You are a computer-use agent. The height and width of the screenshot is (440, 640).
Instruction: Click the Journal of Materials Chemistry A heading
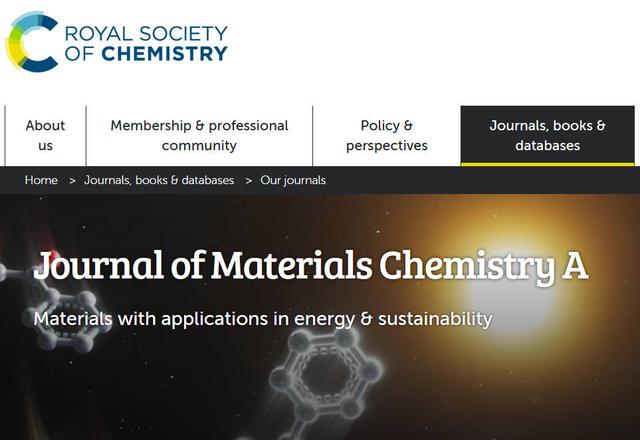(310, 266)
